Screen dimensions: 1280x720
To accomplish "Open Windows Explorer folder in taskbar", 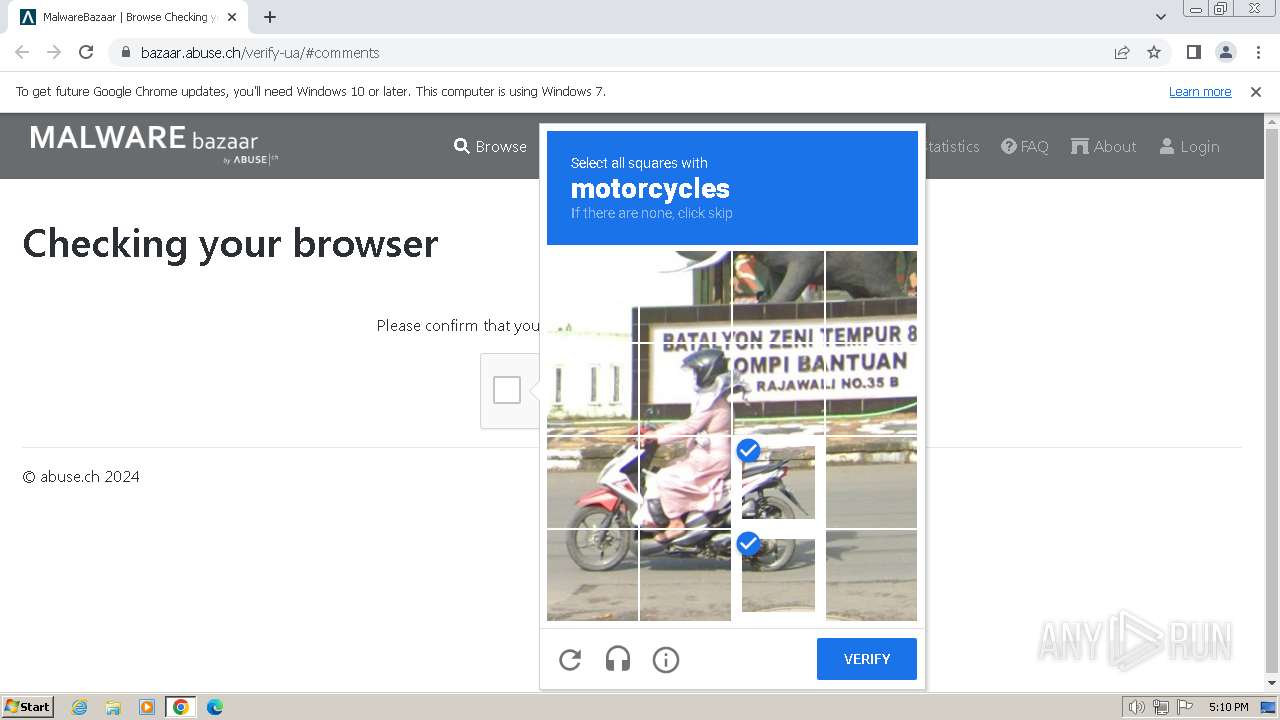I will [x=113, y=707].
